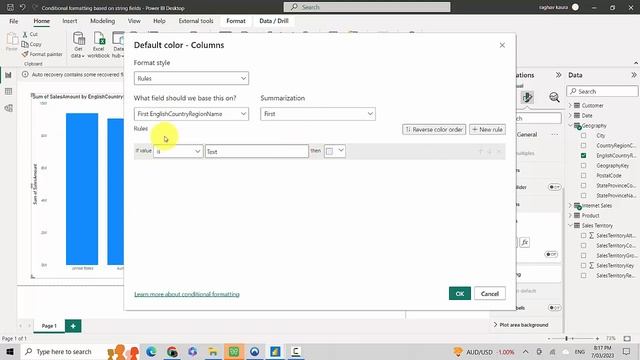Check the GeographyKey field checkbox
The width and height of the screenshot is (640, 360).
click(584, 165)
